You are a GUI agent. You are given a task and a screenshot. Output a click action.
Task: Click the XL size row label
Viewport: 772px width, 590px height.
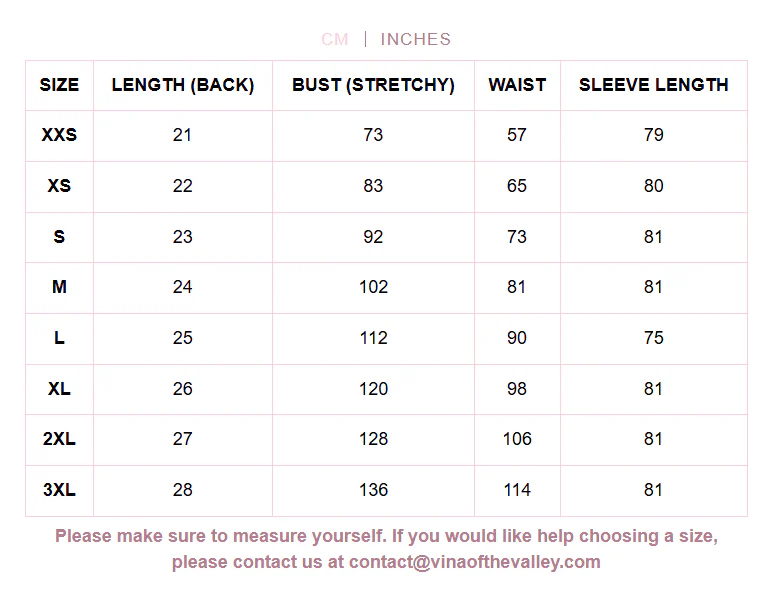tap(59, 389)
